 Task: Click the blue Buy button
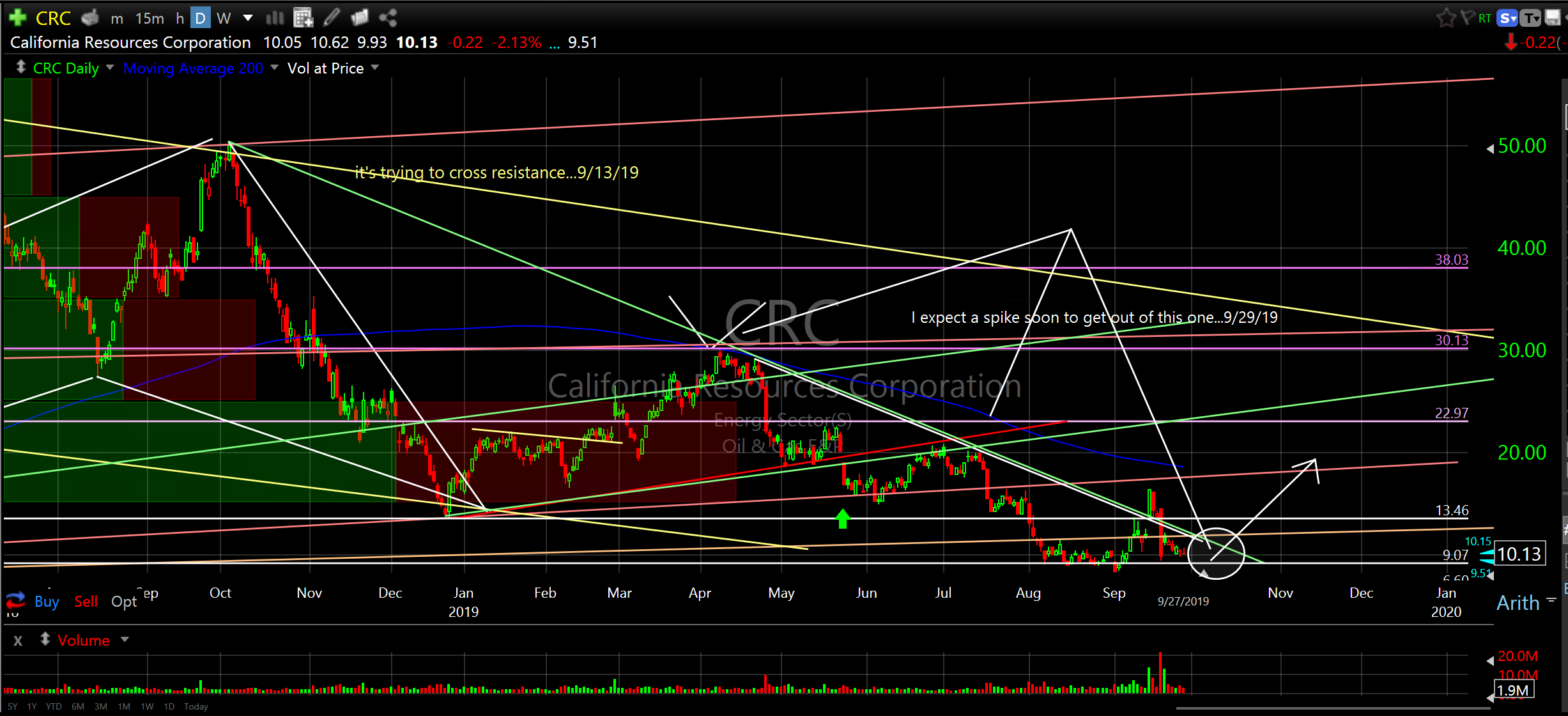point(47,602)
